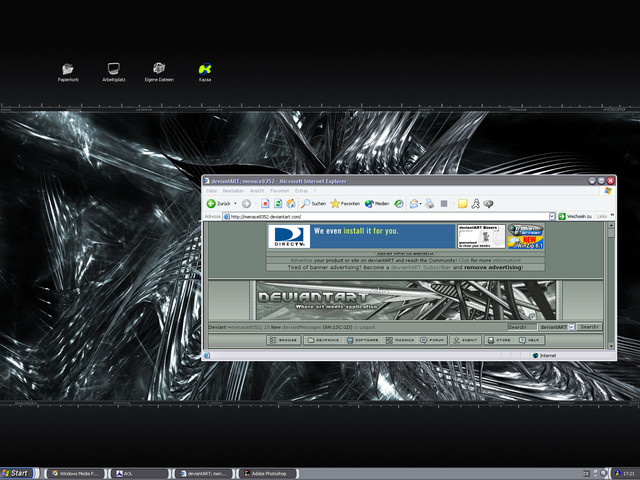Switch to AOL taskbar button
The height and width of the screenshot is (480, 640).
pyautogui.click(x=140, y=473)
